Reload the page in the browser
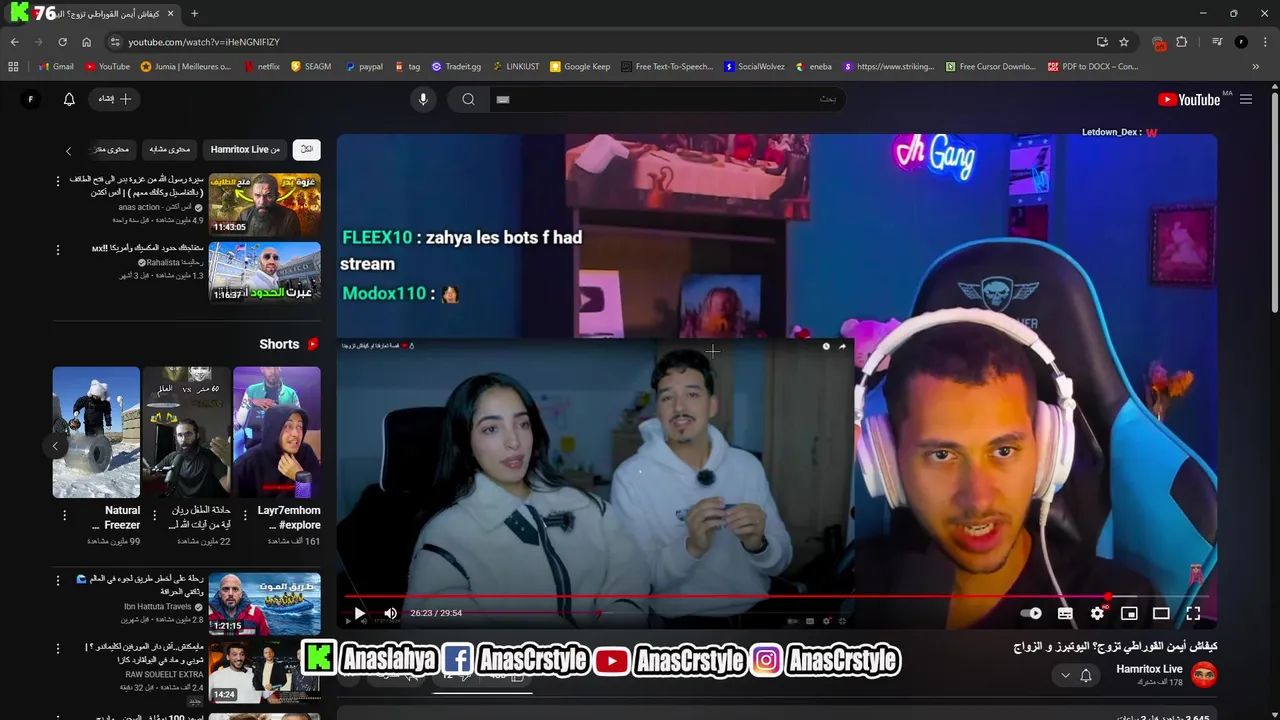Image resolution: width=1280 pixels, height=720 pixels. tap(62, 42)
